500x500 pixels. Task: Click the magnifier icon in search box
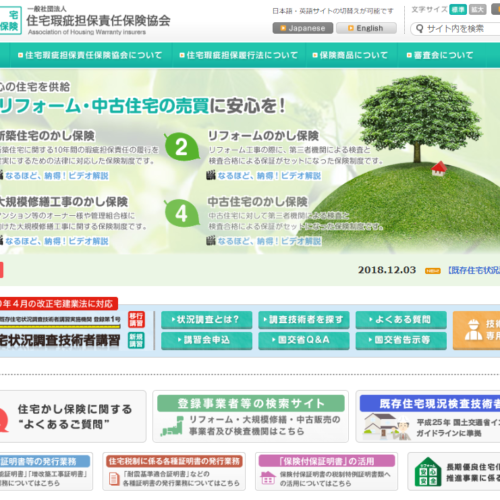tap(420, 29)
